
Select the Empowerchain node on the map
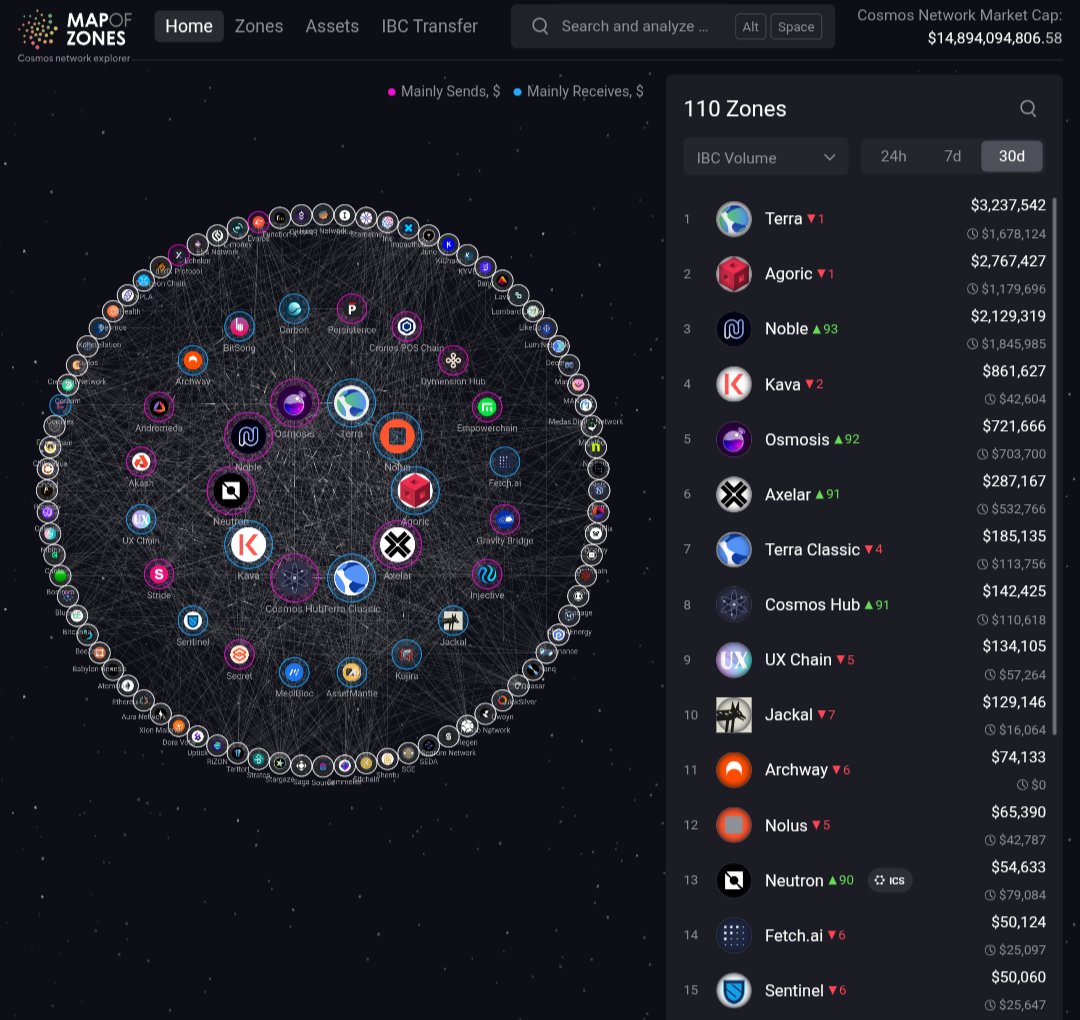click(487, 407)
